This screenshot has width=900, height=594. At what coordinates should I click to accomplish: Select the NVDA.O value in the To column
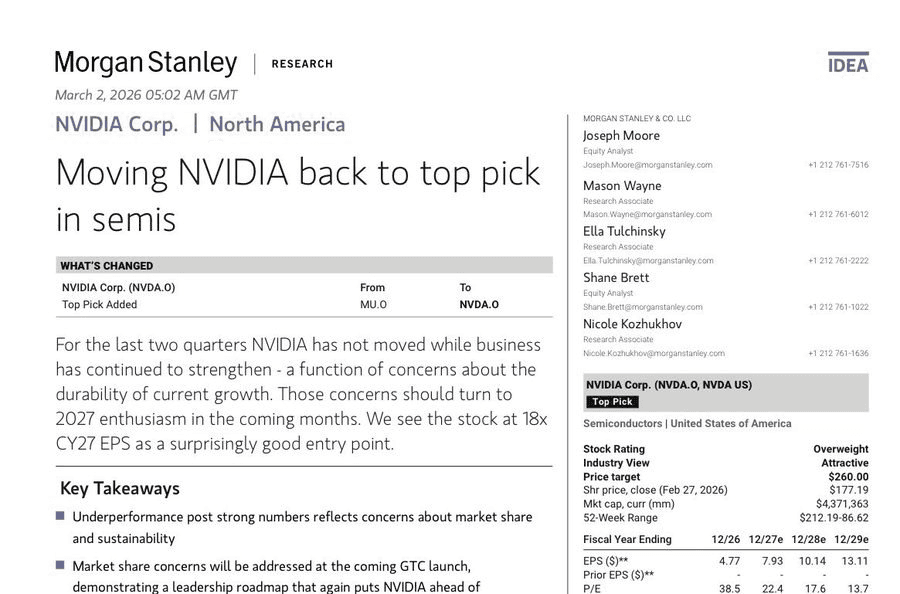click(479, 305)
